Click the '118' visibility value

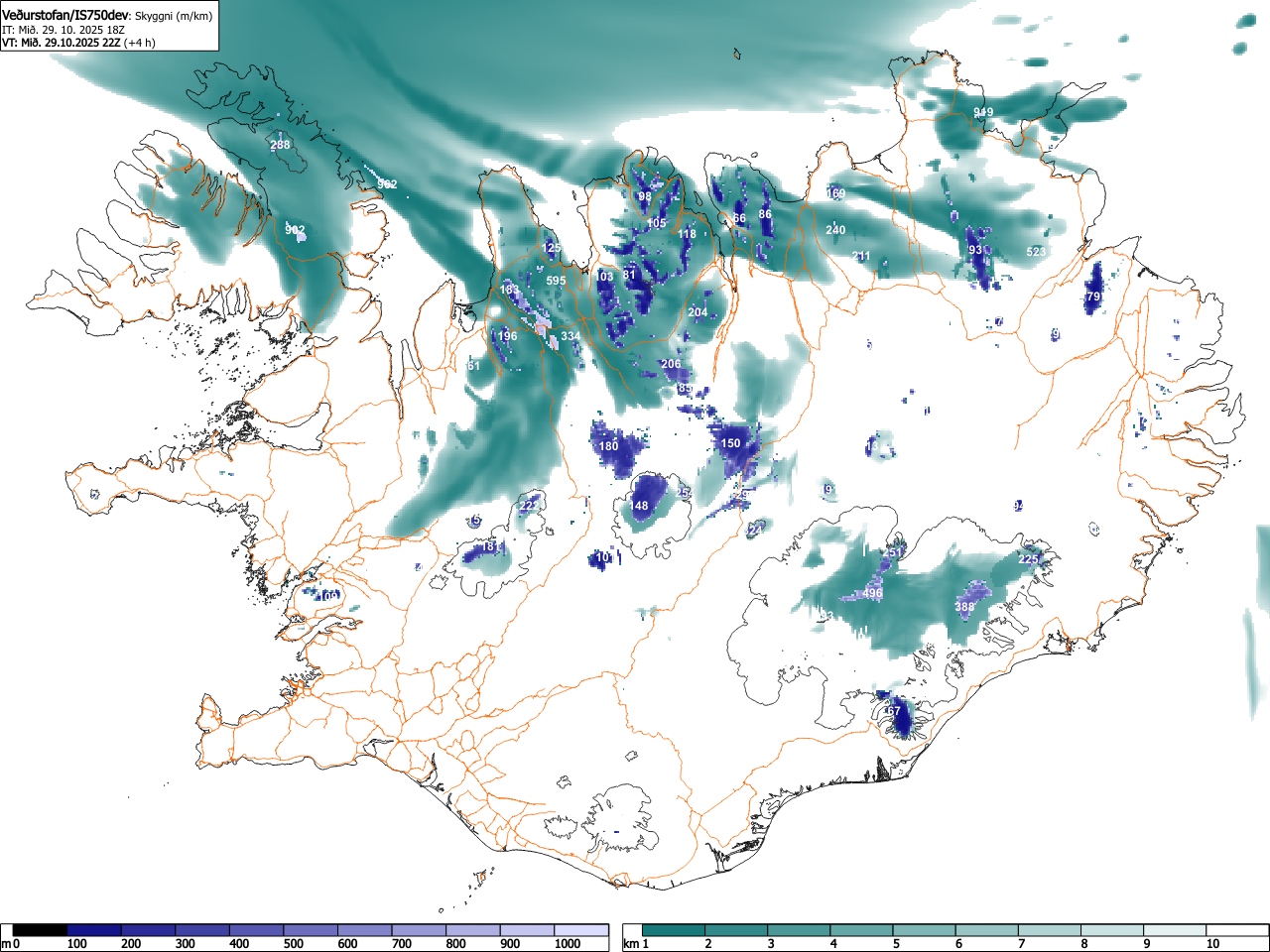687,235
